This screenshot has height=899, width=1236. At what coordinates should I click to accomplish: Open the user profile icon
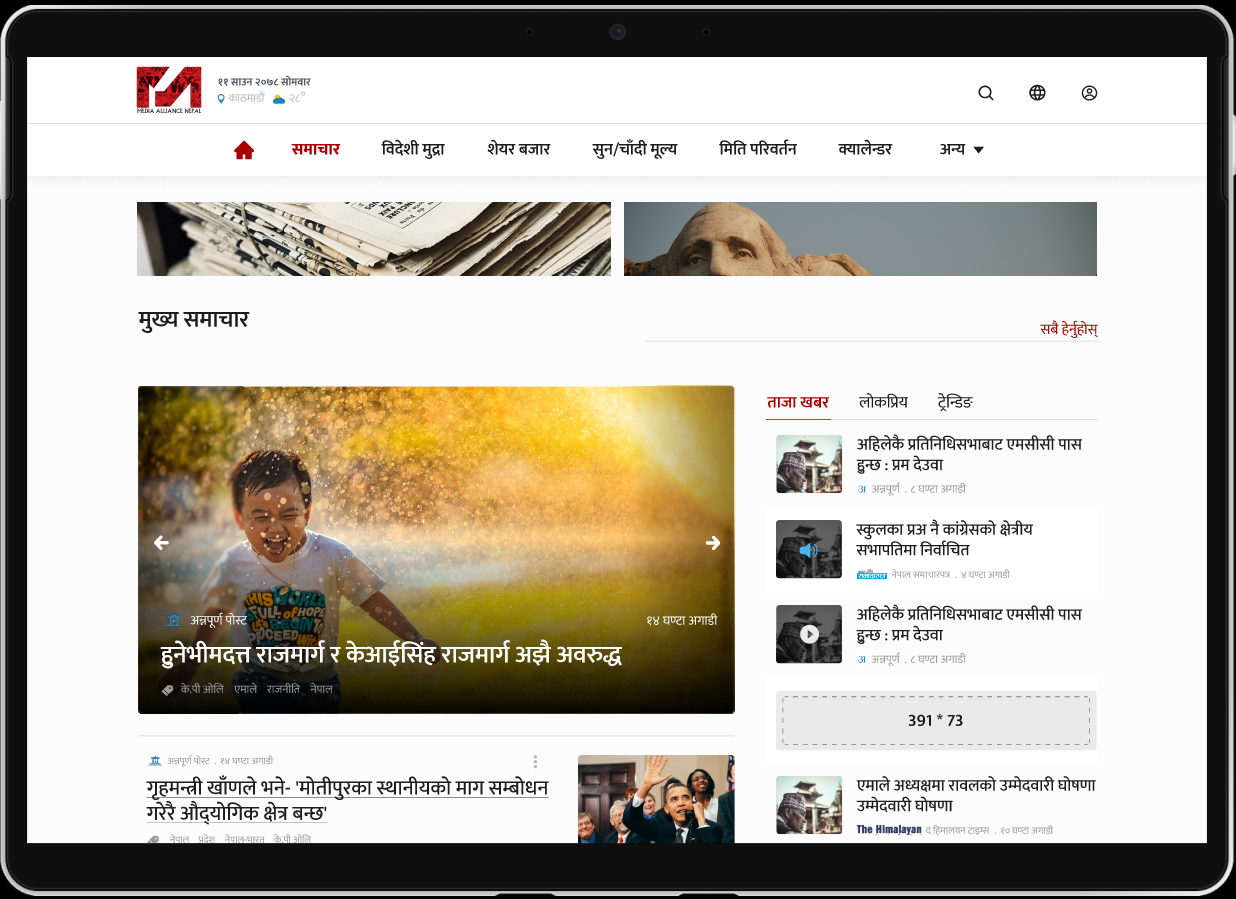[1089, 93]
